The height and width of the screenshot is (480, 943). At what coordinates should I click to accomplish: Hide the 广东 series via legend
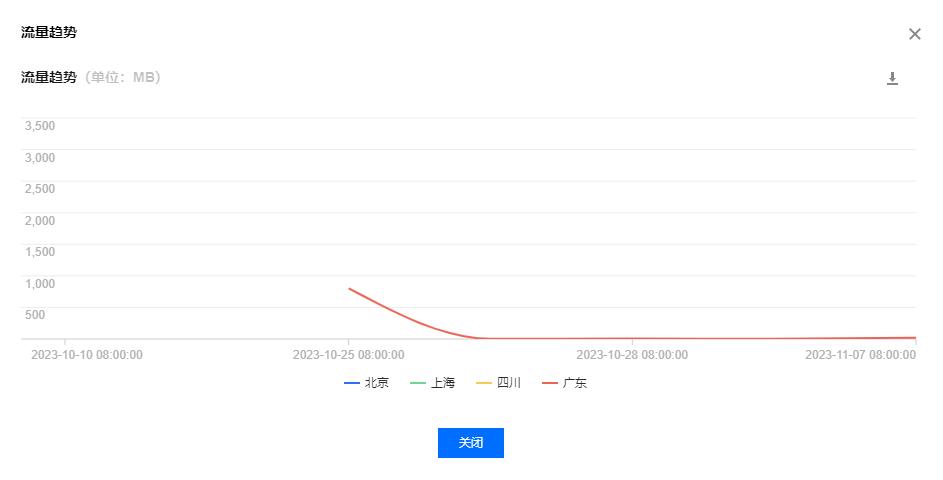click(x=575, y=383)
